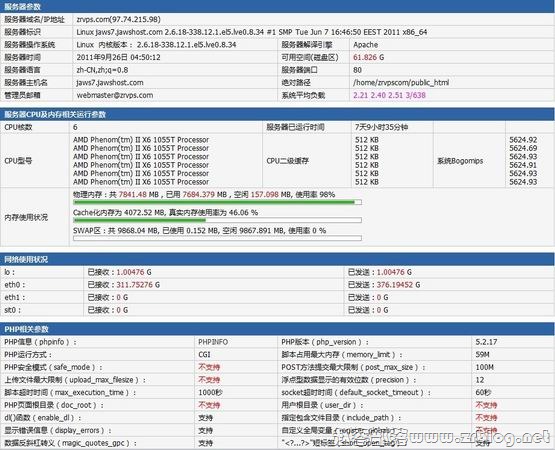The width and height of the screenshot is (555, 450).
Task: Click the free space value 61.826 G
Action: 368,57
